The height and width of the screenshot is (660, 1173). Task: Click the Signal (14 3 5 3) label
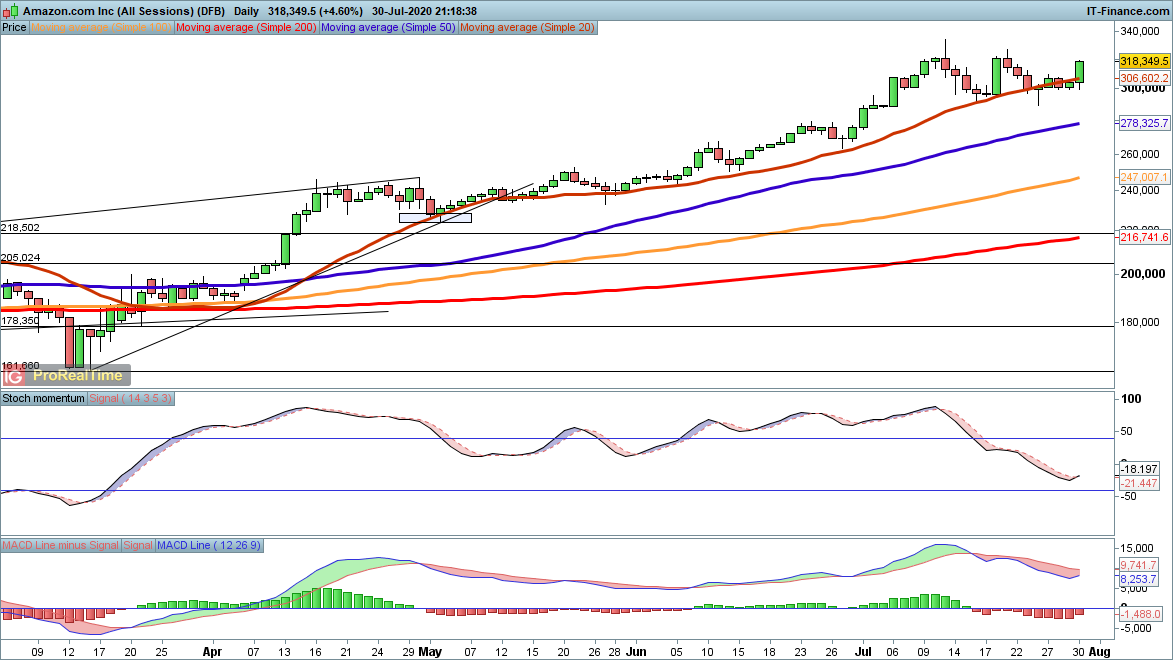click(x=131, y=398)
